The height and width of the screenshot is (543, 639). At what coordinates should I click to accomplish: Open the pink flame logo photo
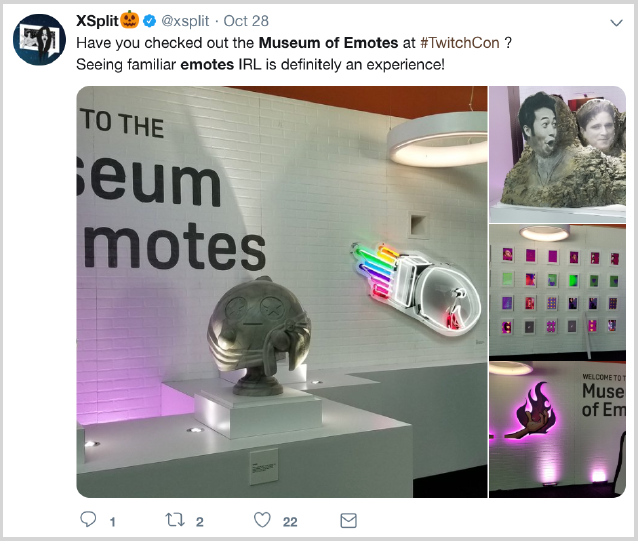click(x=557, y=430)
